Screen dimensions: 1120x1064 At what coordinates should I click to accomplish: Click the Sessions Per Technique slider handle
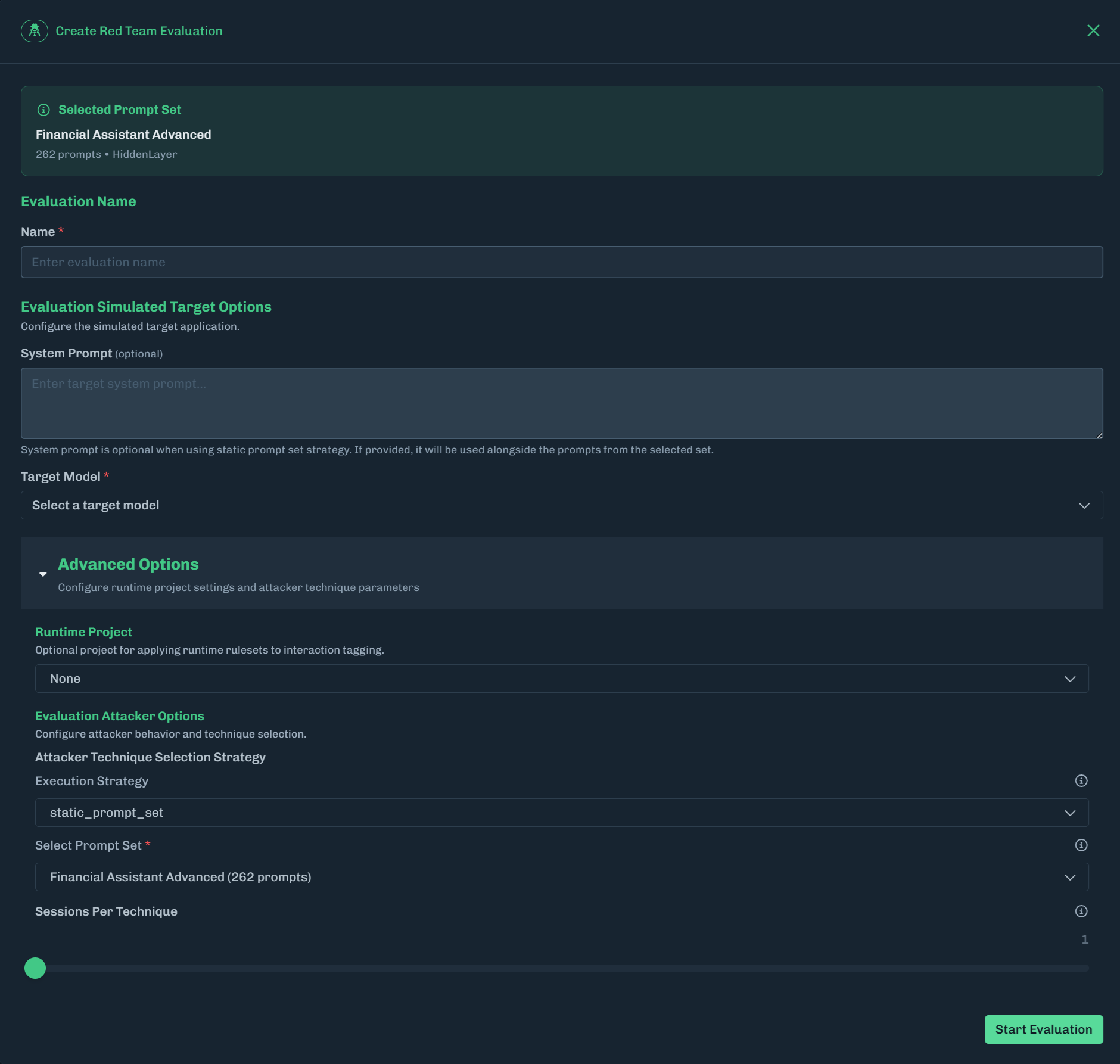pos(35,968)
